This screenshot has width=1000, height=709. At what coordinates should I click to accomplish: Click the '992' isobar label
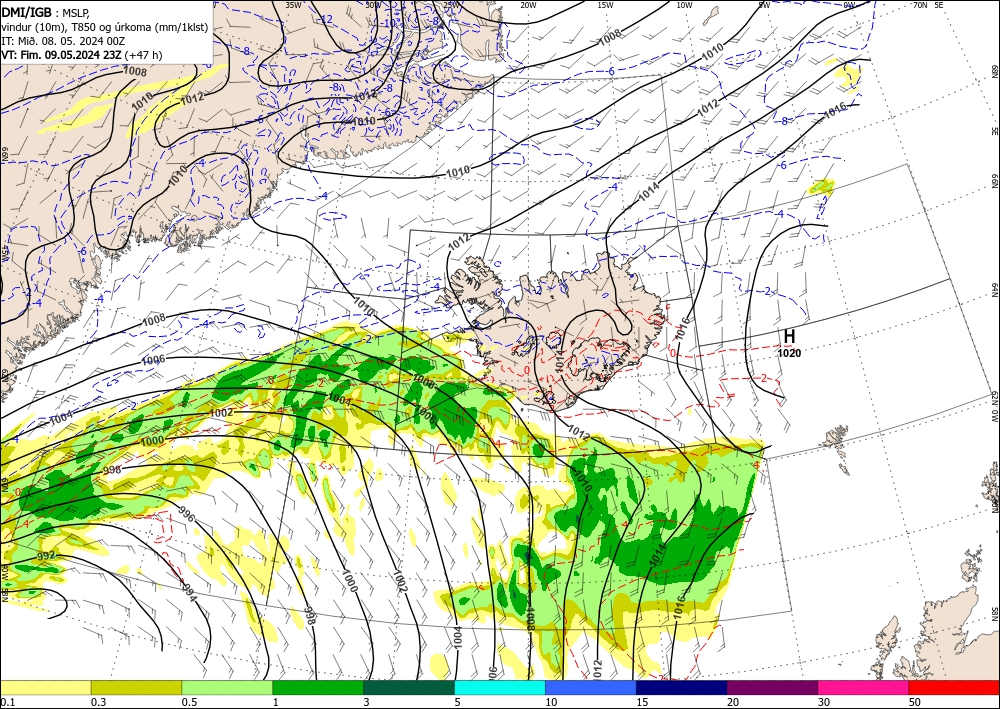point(46,556)
